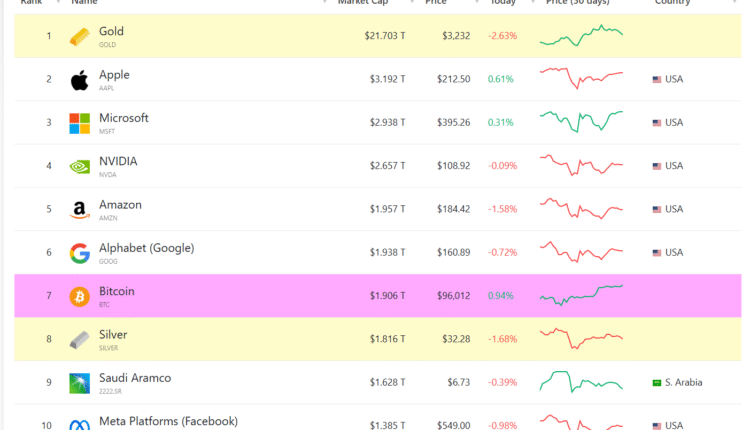Screen dimensions: 750x430
Task: Click the Silver bar icon
Action: (79, 340)
